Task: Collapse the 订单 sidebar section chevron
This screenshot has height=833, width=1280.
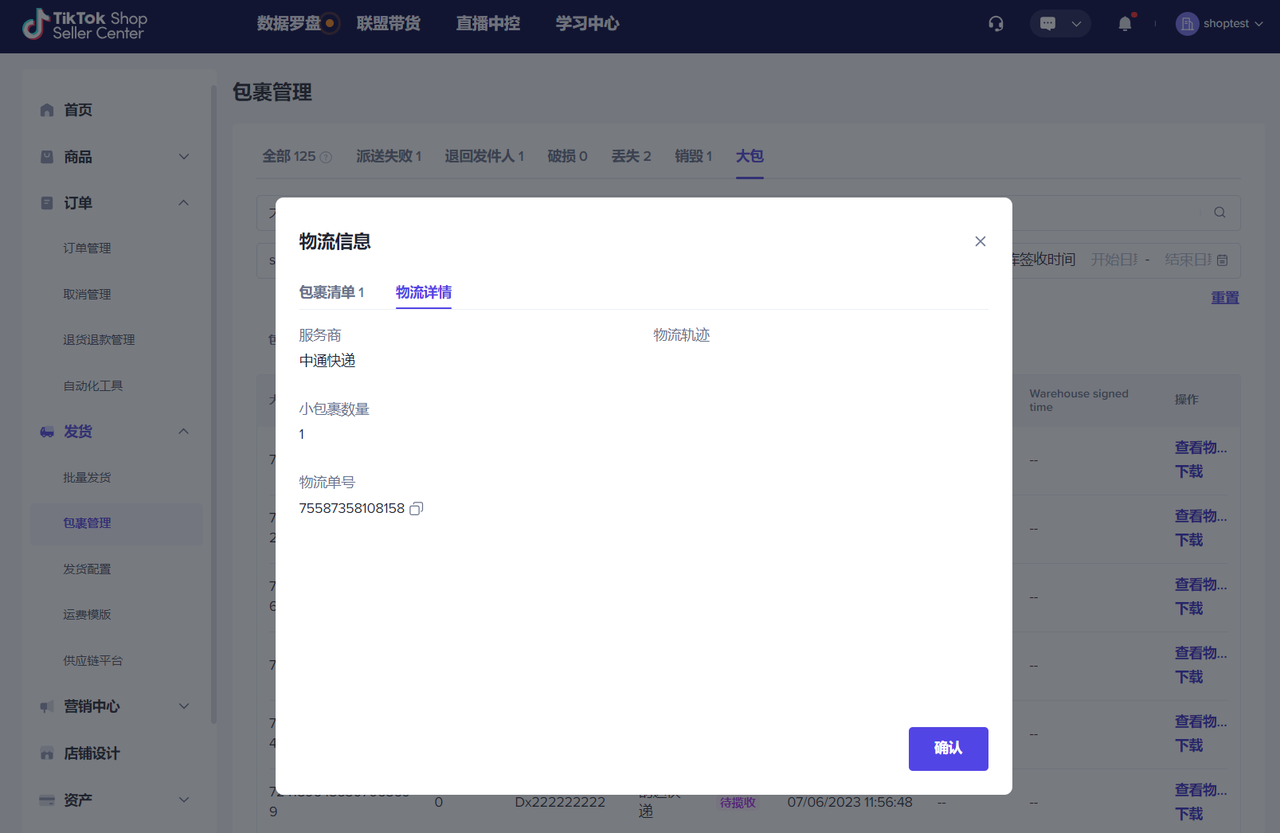Action: 184,203
